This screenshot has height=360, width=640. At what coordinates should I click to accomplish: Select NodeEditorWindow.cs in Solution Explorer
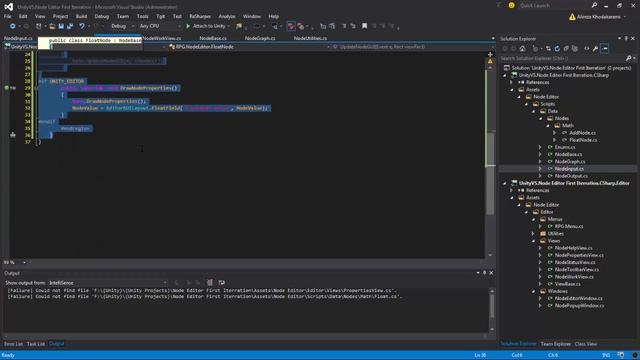578,298
